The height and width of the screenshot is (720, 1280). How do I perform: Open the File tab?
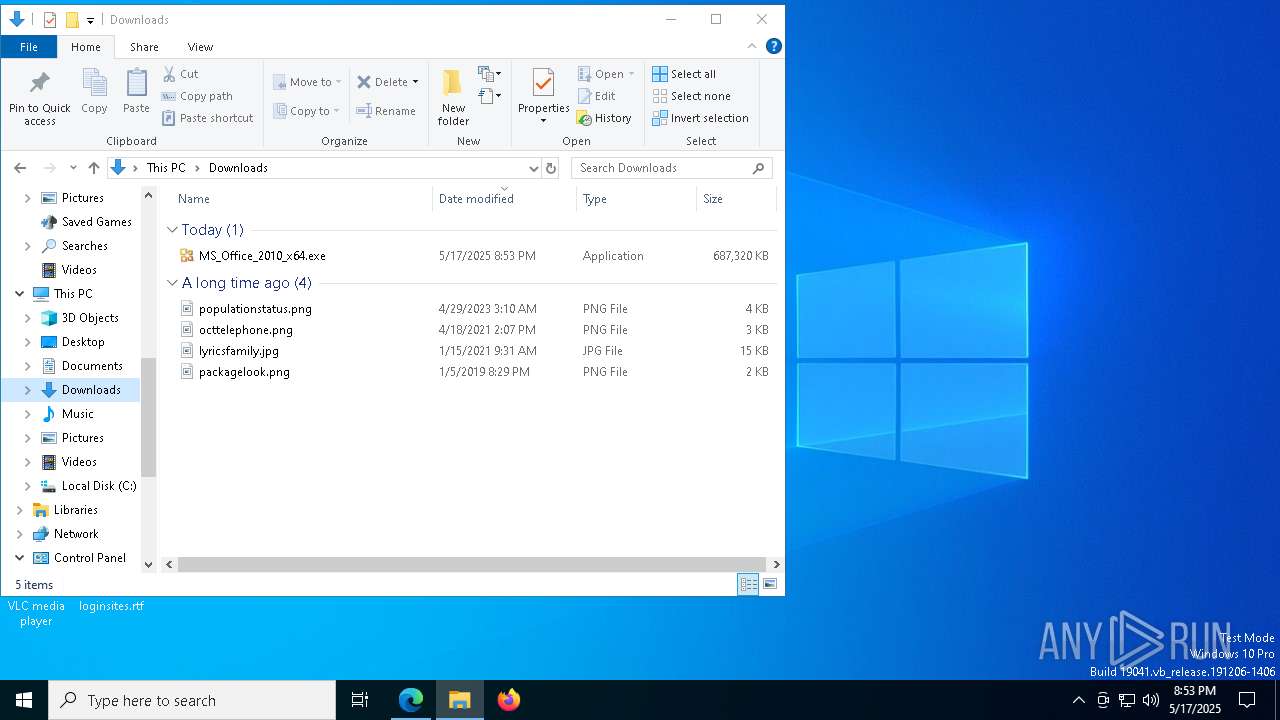[x=29, y=47]
